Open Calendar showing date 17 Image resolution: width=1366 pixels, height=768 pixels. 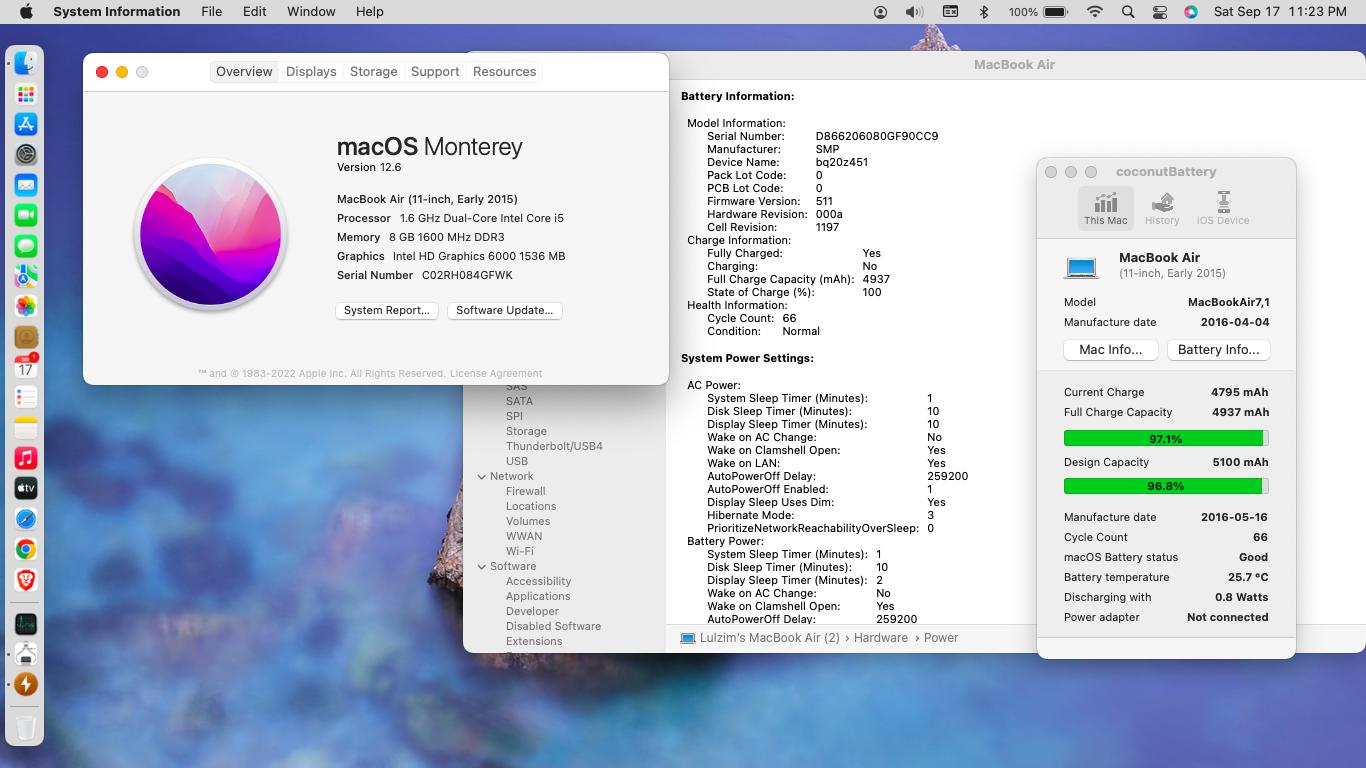[26, 367]
